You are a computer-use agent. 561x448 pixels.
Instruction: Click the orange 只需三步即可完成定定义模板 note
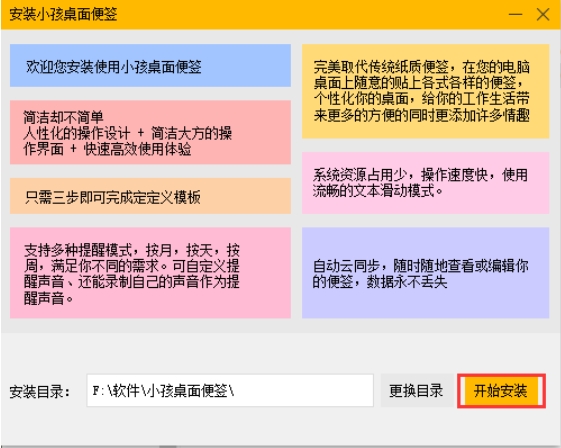coord(150,196)
